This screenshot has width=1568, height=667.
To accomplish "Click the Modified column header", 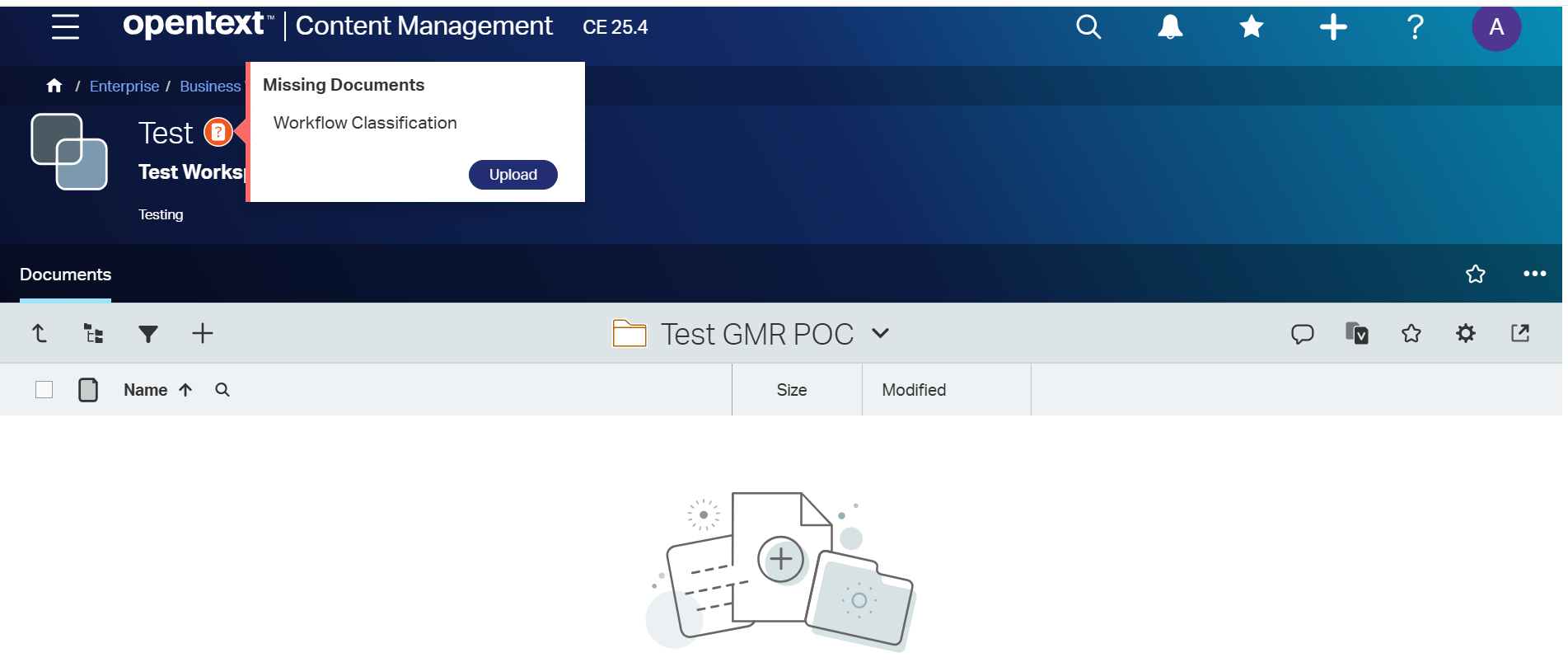I will [914, 390].
